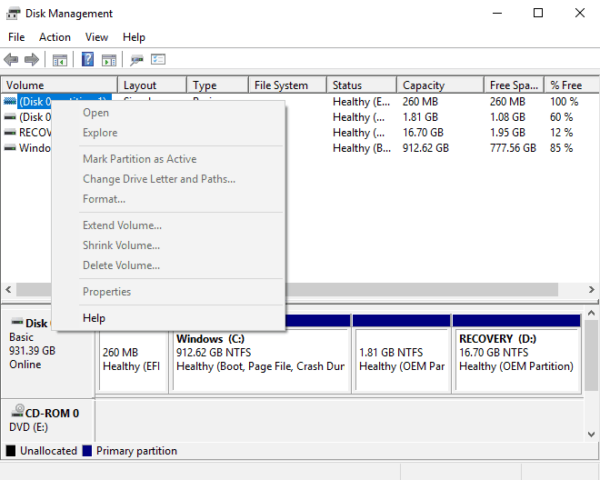Sort by the File System column header
Image resolution: width=600 pixels, height=480 pixels.
(x=287, y=85)
